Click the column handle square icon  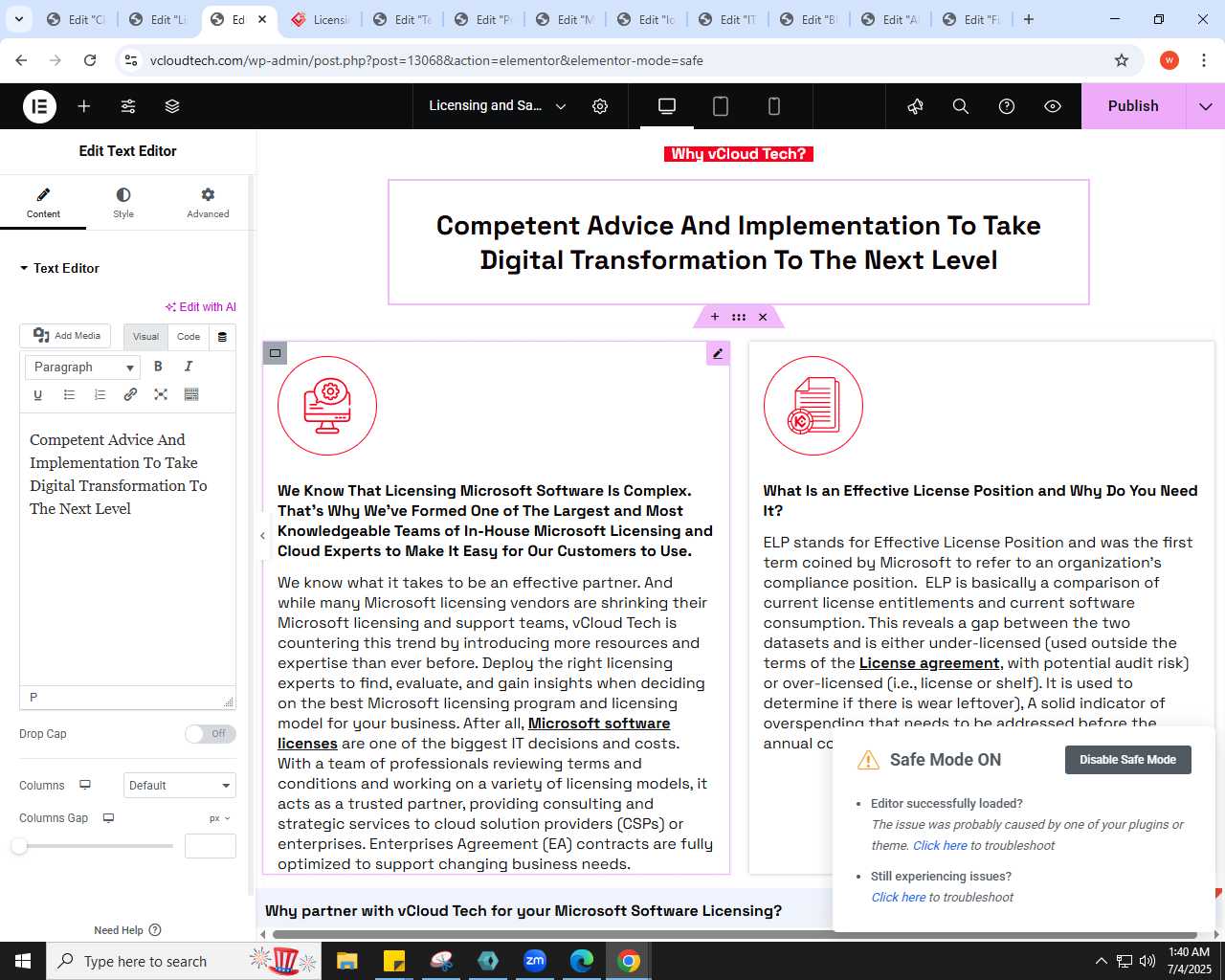point(275,353)
